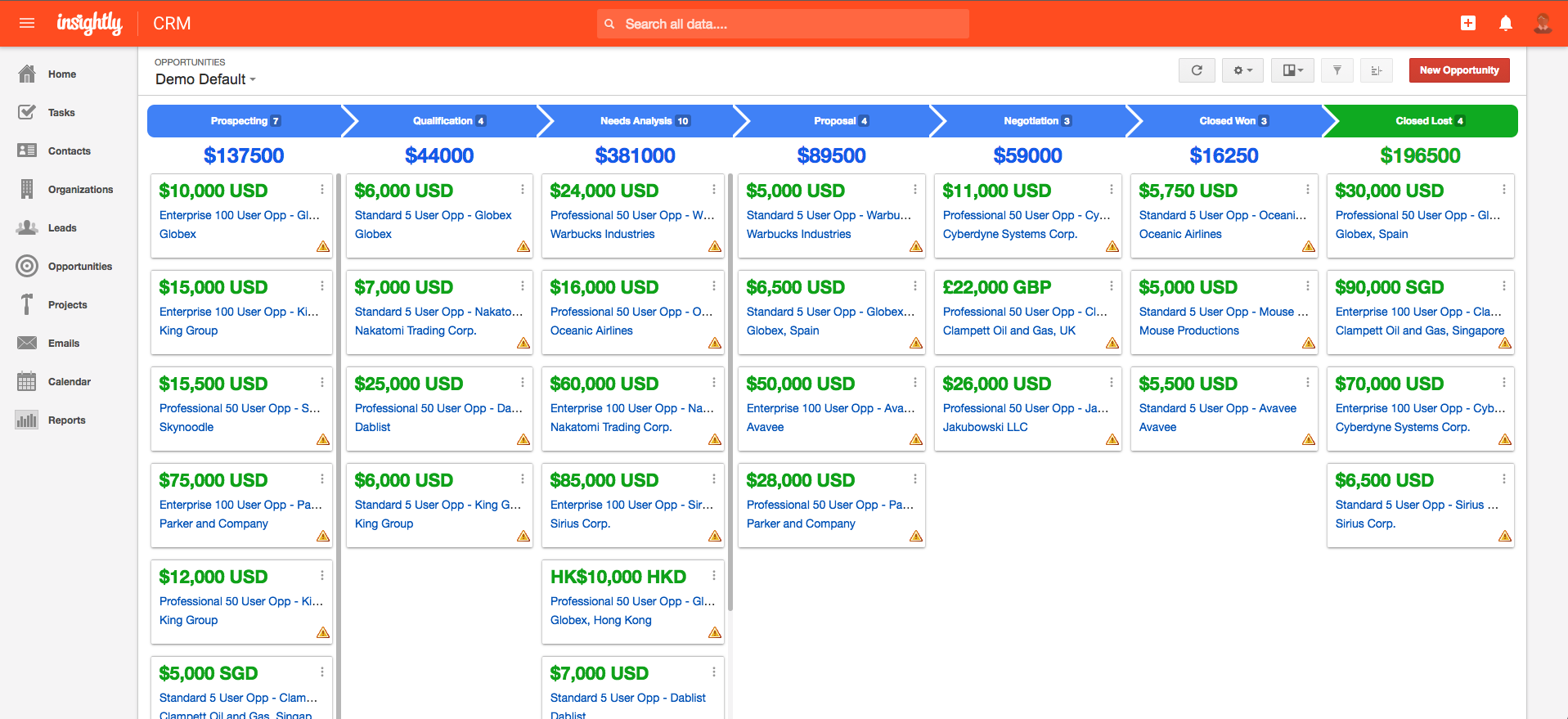The height and width of the screenshot is (719, 1568).
Task: Click the user profile avatar
Action: coord(1543,23)
